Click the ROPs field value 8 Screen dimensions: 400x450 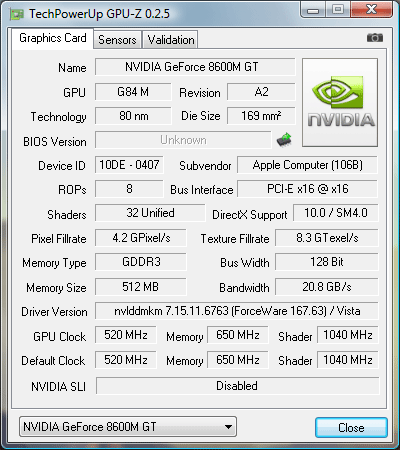(x=129, y=189)
